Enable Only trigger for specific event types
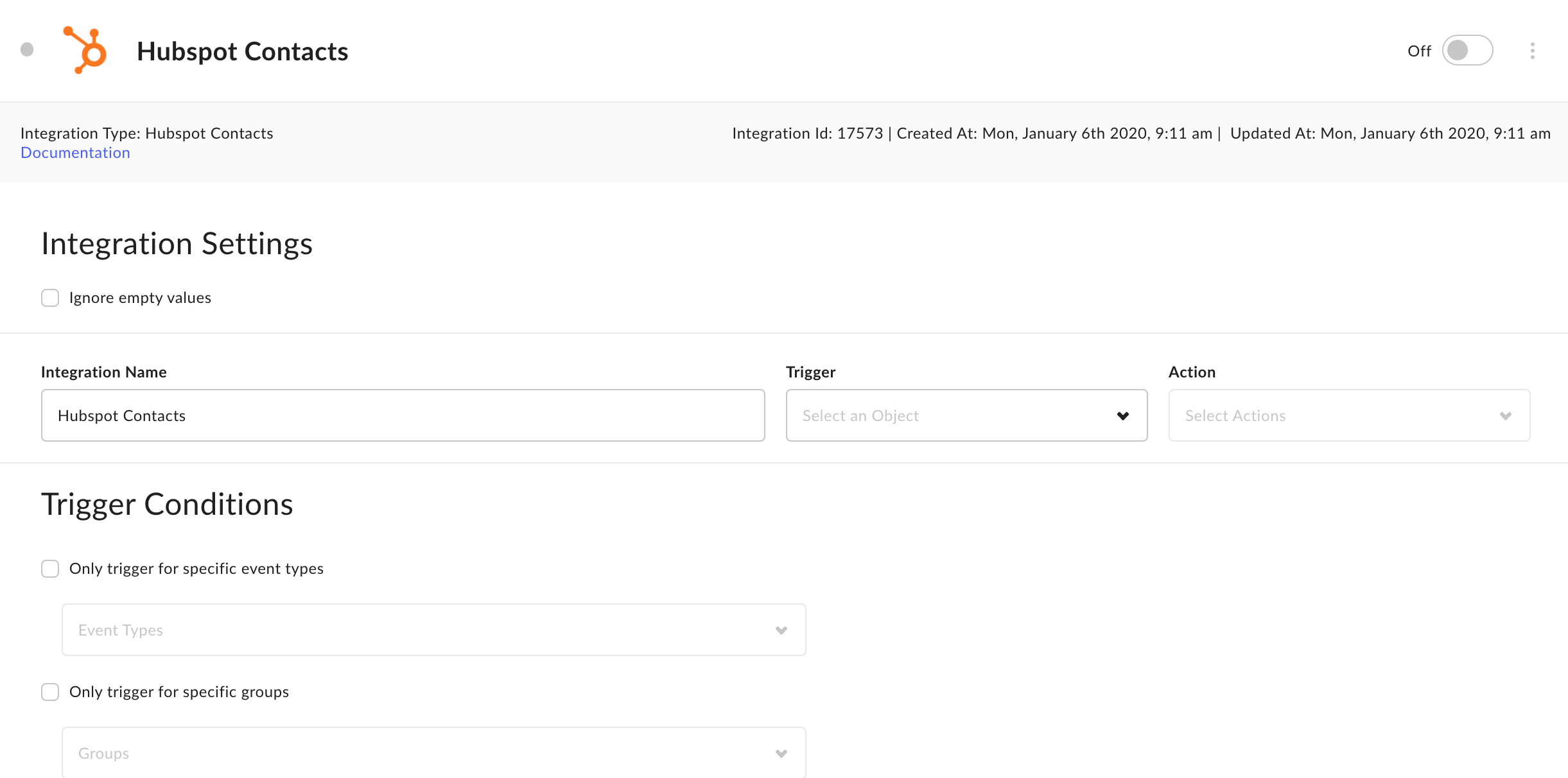This screenshot has height=778, width=1568. (x=50, y=569)
